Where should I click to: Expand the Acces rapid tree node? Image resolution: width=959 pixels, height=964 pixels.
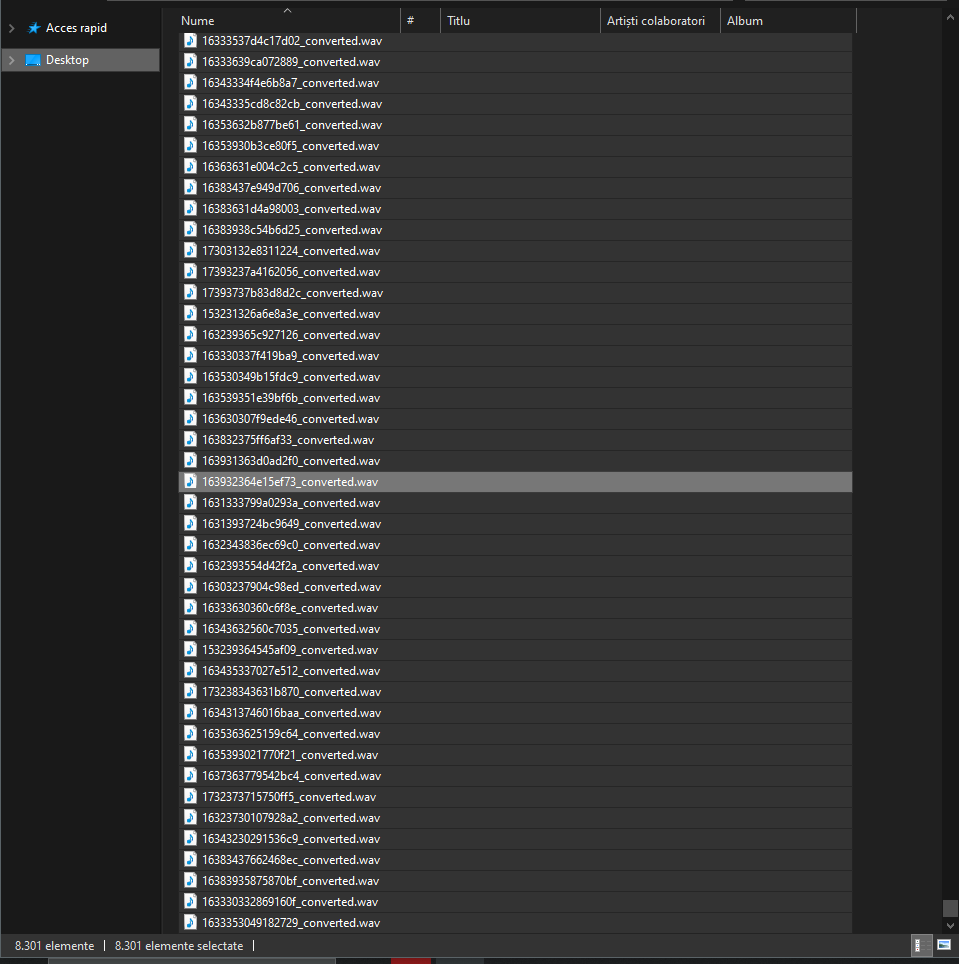click(11, 28)
